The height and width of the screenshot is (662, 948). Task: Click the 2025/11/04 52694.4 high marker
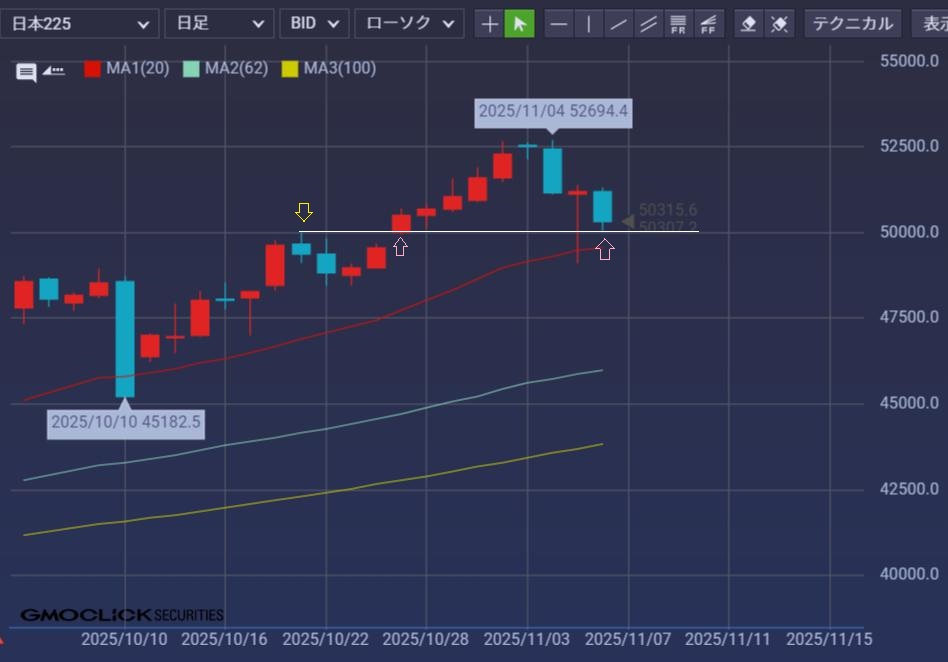553,111
